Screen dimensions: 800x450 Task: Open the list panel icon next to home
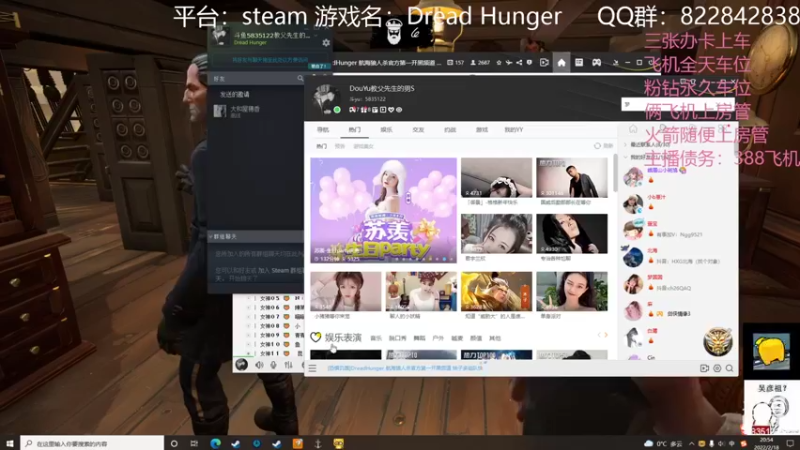579,63
